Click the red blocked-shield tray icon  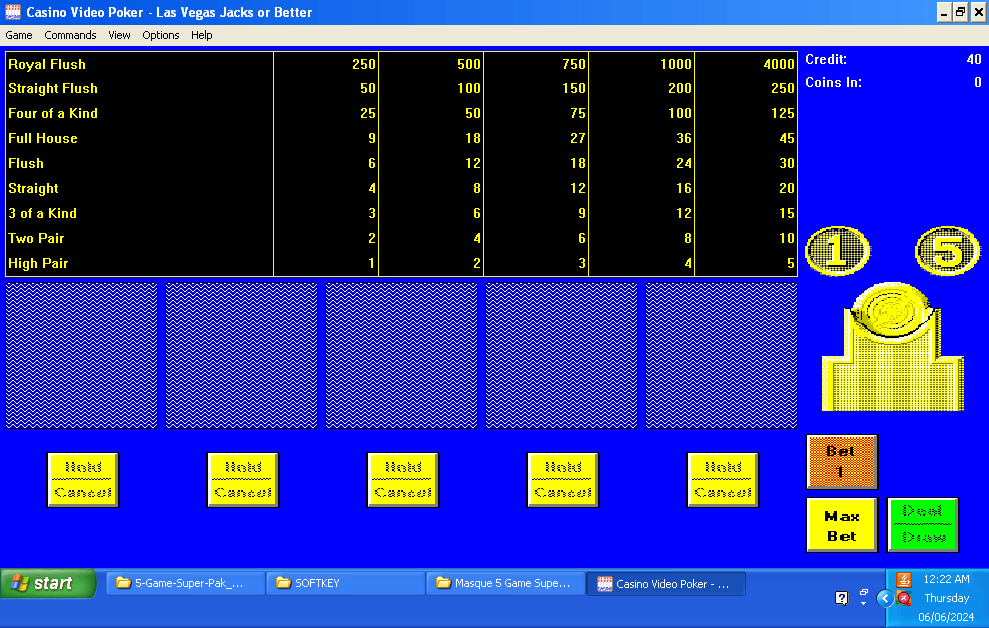(904, 598)
